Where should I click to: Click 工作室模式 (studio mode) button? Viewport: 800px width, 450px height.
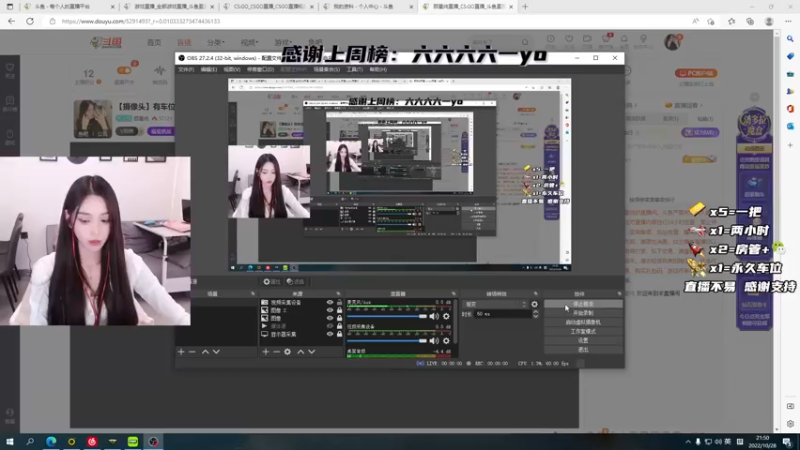click(583, 332)
